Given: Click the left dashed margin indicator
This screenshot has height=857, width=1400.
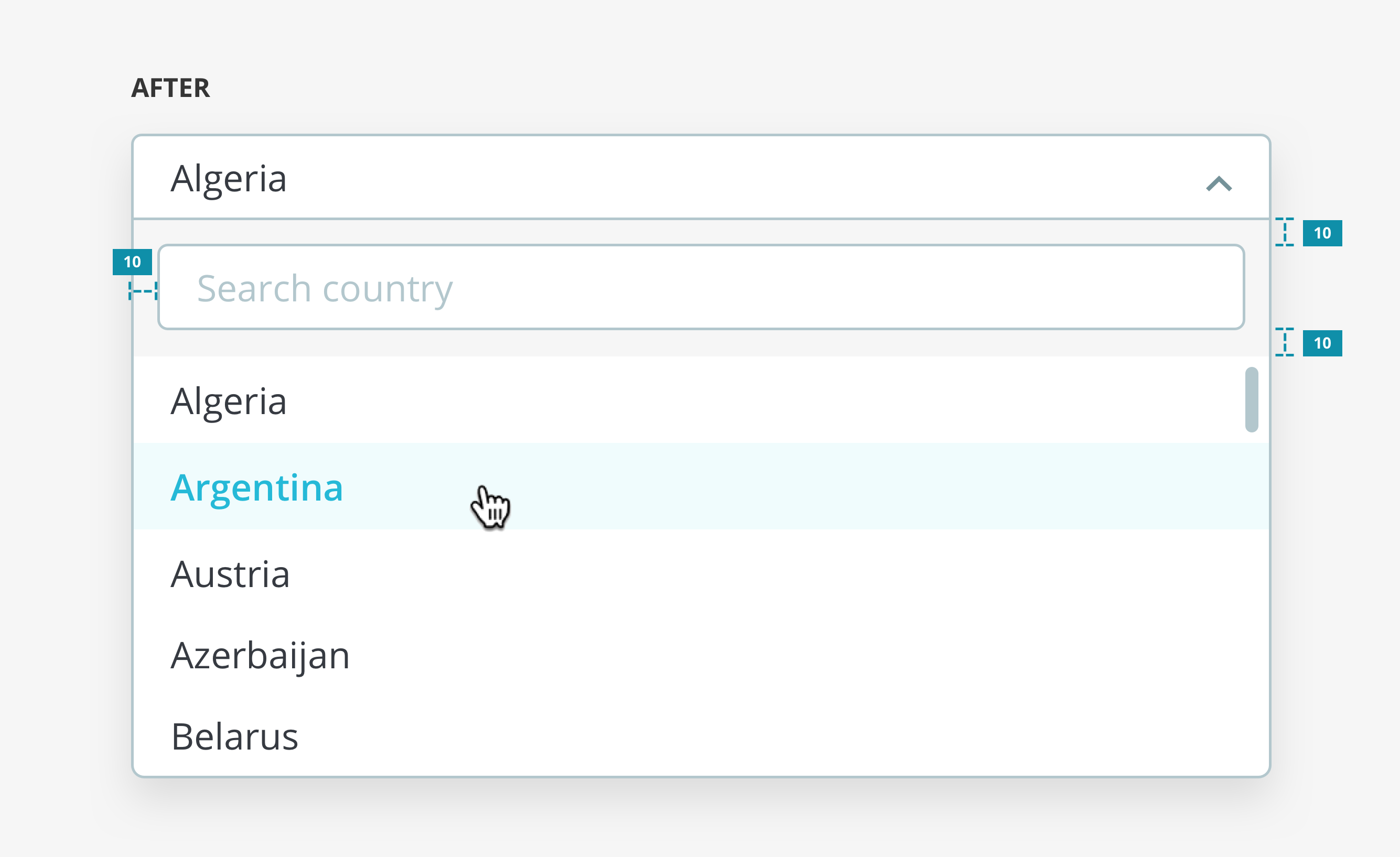Looking at the screenshot, I should click(143, 291).
